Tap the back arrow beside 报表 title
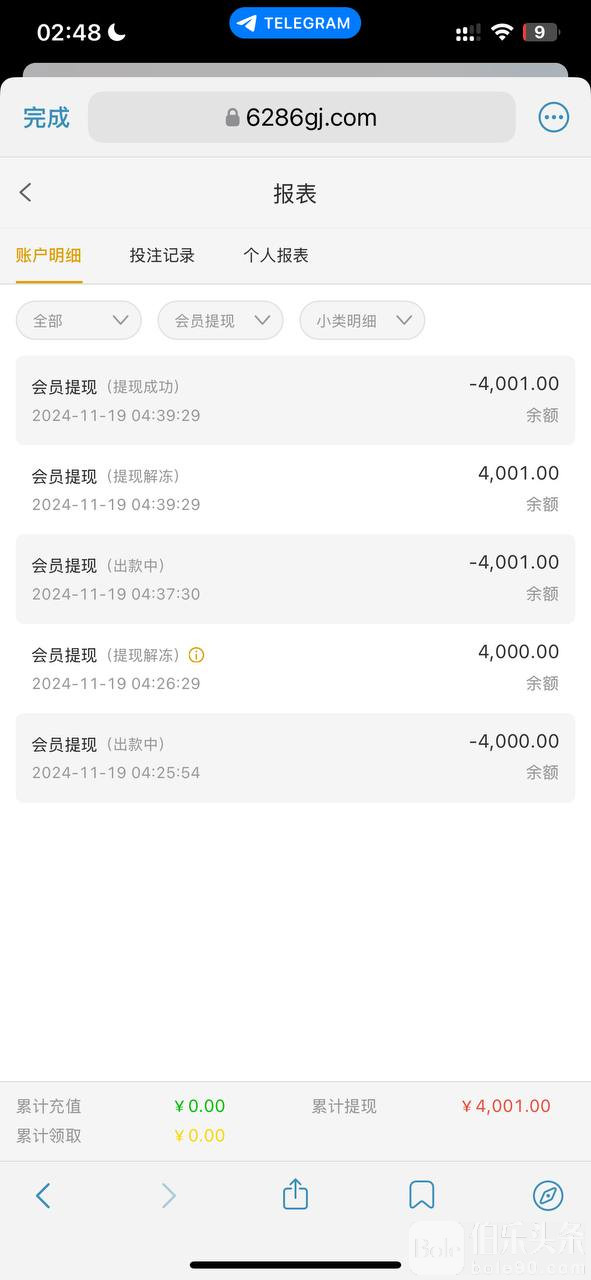The width and height of the screenshot is (591, 1280). [26, 193]
